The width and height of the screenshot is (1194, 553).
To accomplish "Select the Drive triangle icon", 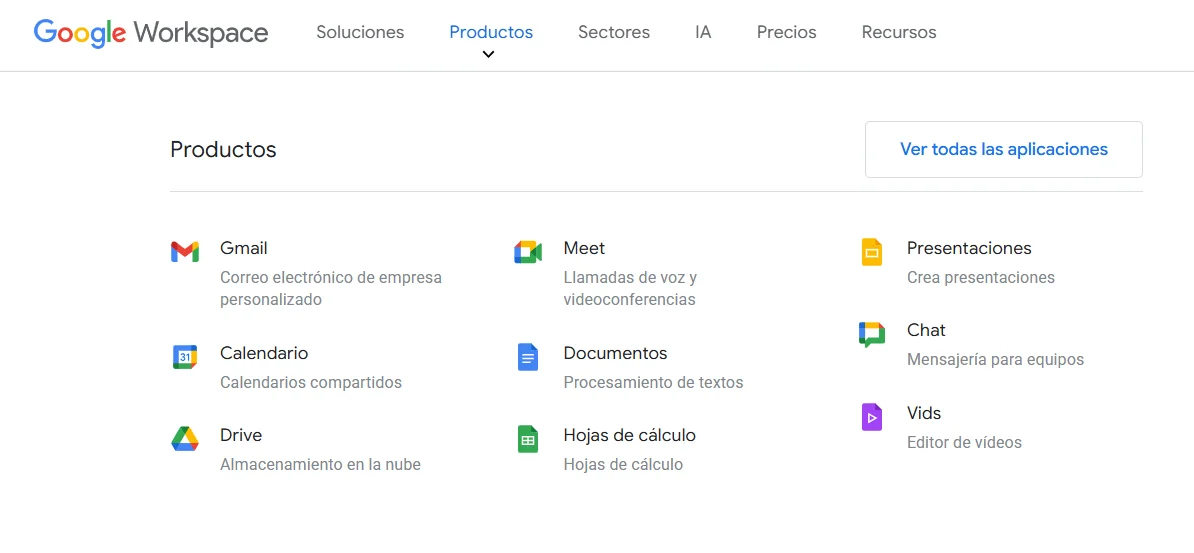I will point(185,439).
